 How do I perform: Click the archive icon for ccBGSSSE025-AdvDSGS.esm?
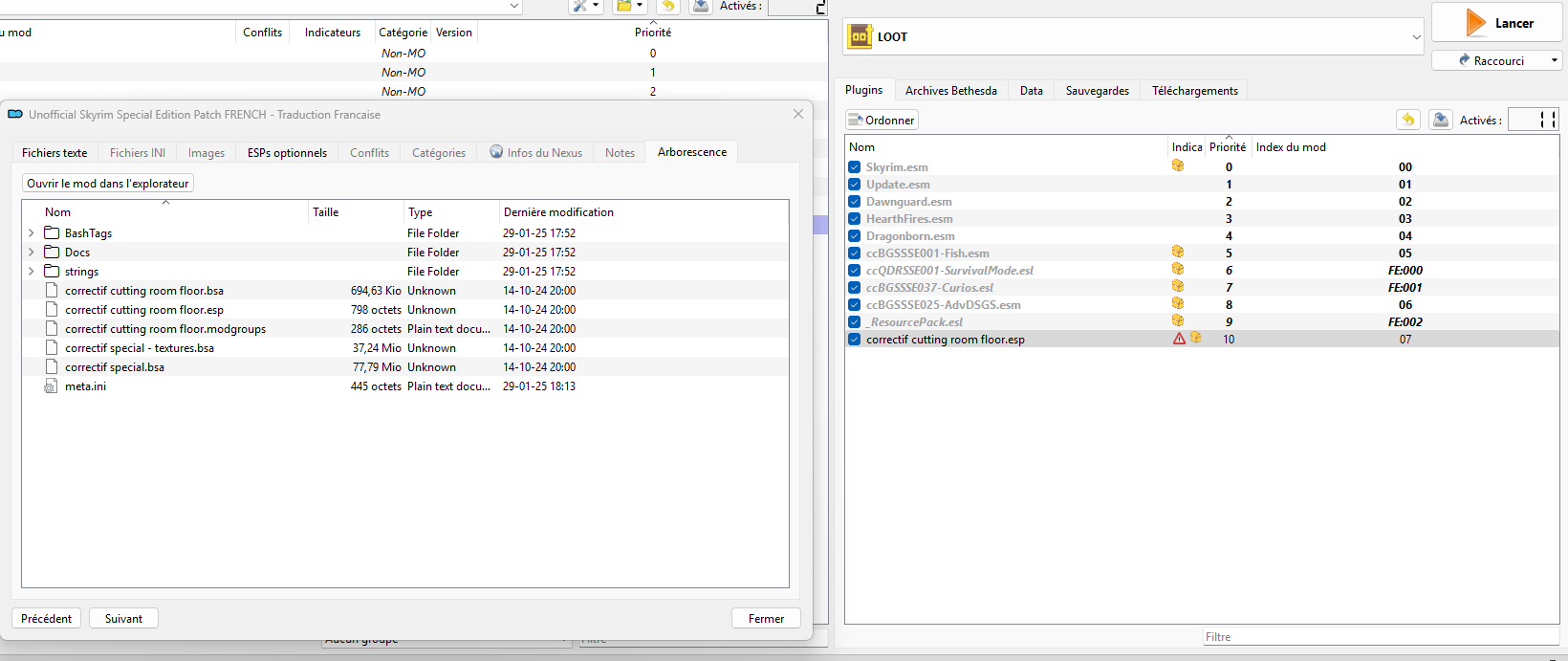1178,303
